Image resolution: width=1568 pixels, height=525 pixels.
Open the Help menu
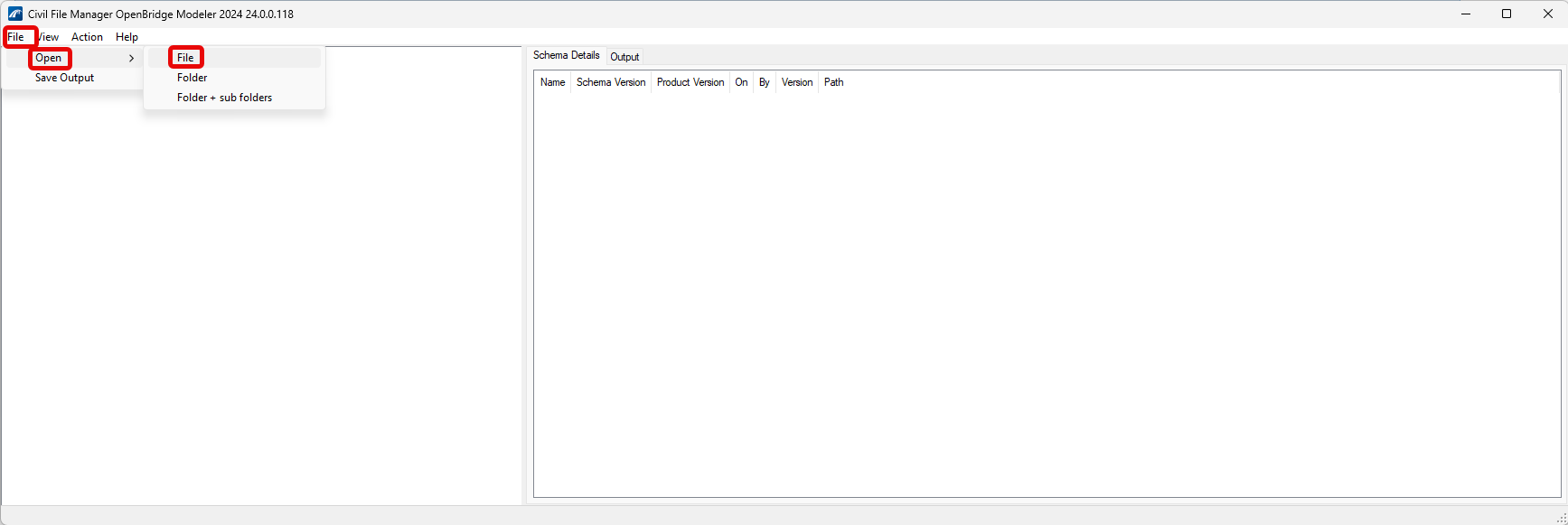tap(127, 37)
